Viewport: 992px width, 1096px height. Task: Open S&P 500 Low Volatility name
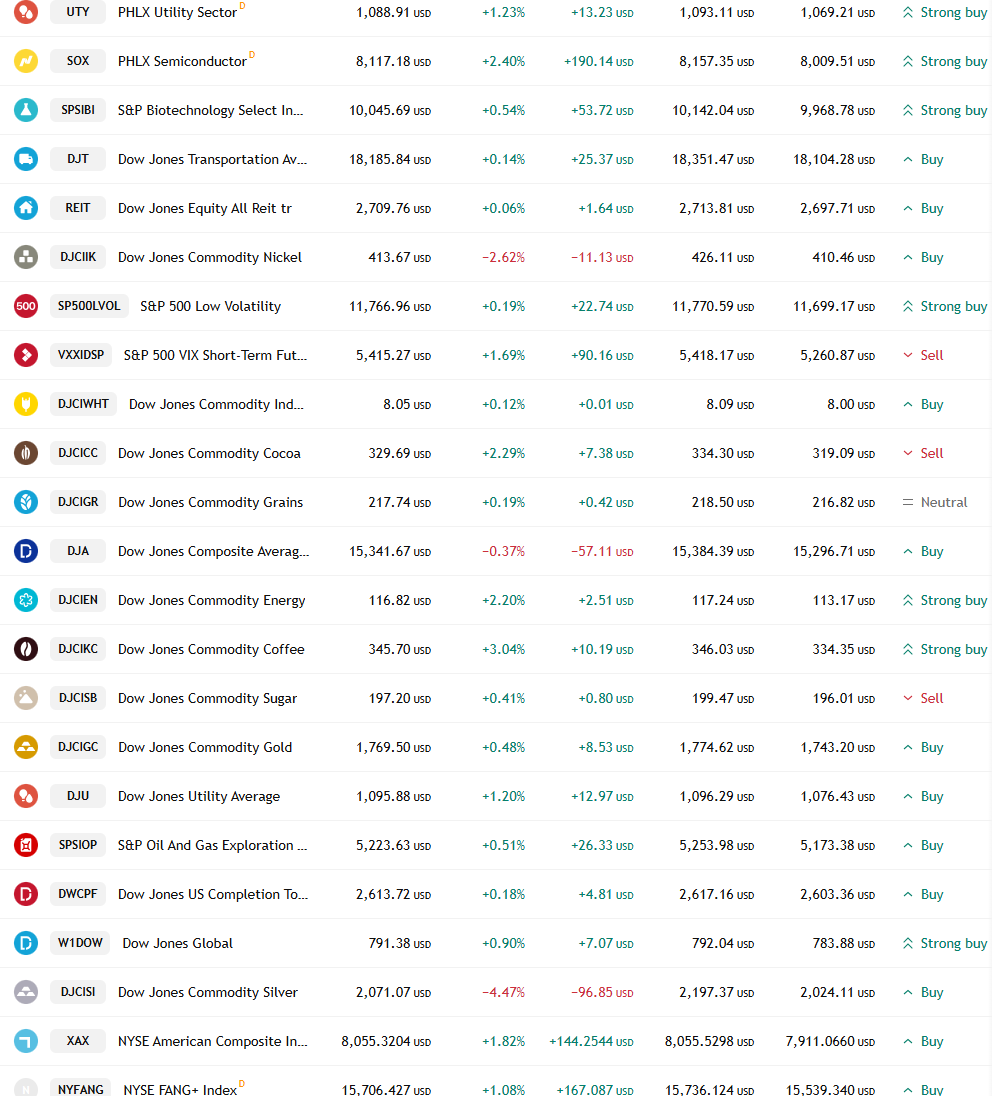[x=210, y=306]
